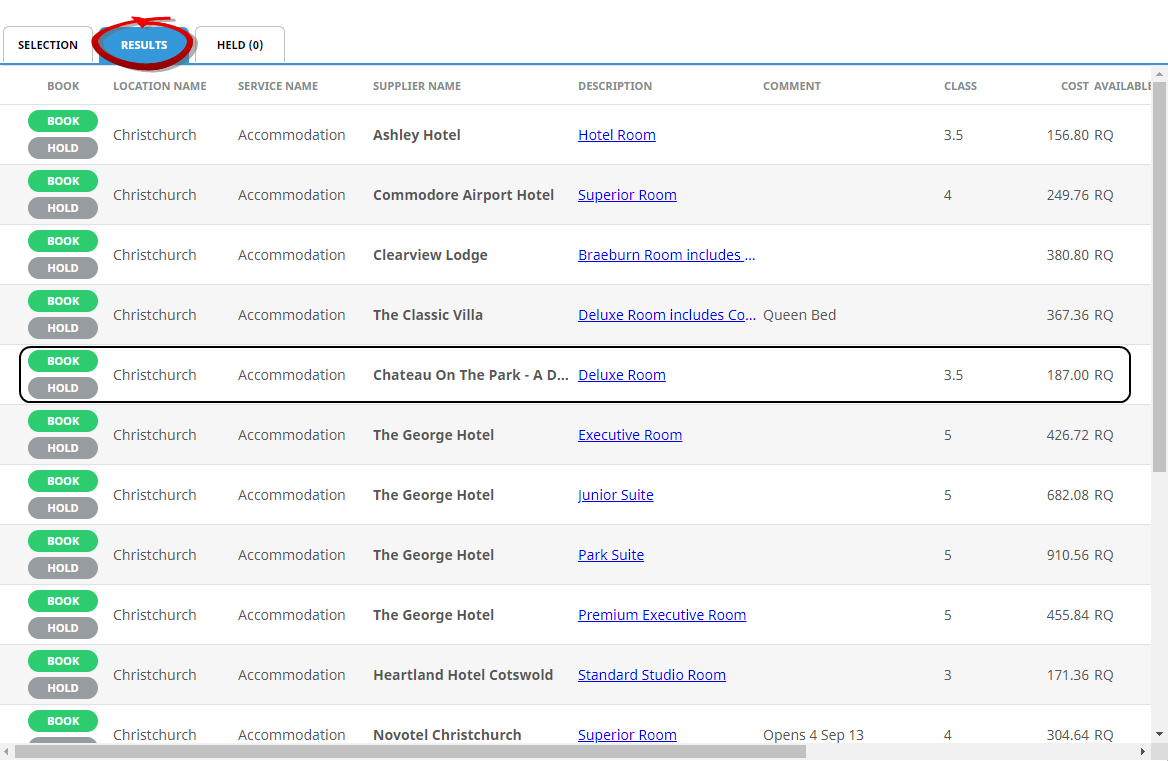Book the Heartland Hotel Cotswold room

point(63,660)
